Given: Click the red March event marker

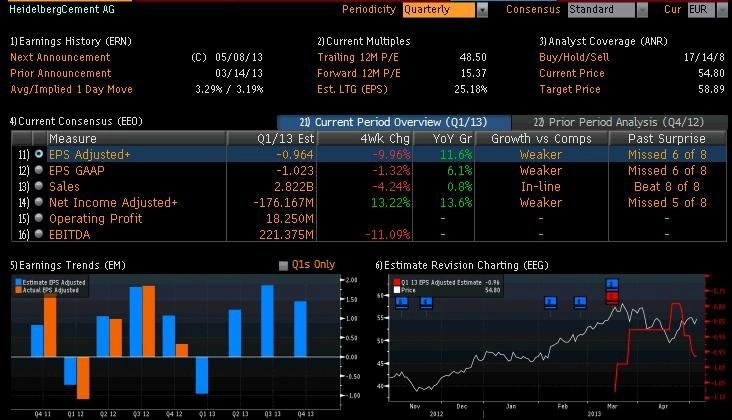Looking at the screenshot, I should 612,296.
